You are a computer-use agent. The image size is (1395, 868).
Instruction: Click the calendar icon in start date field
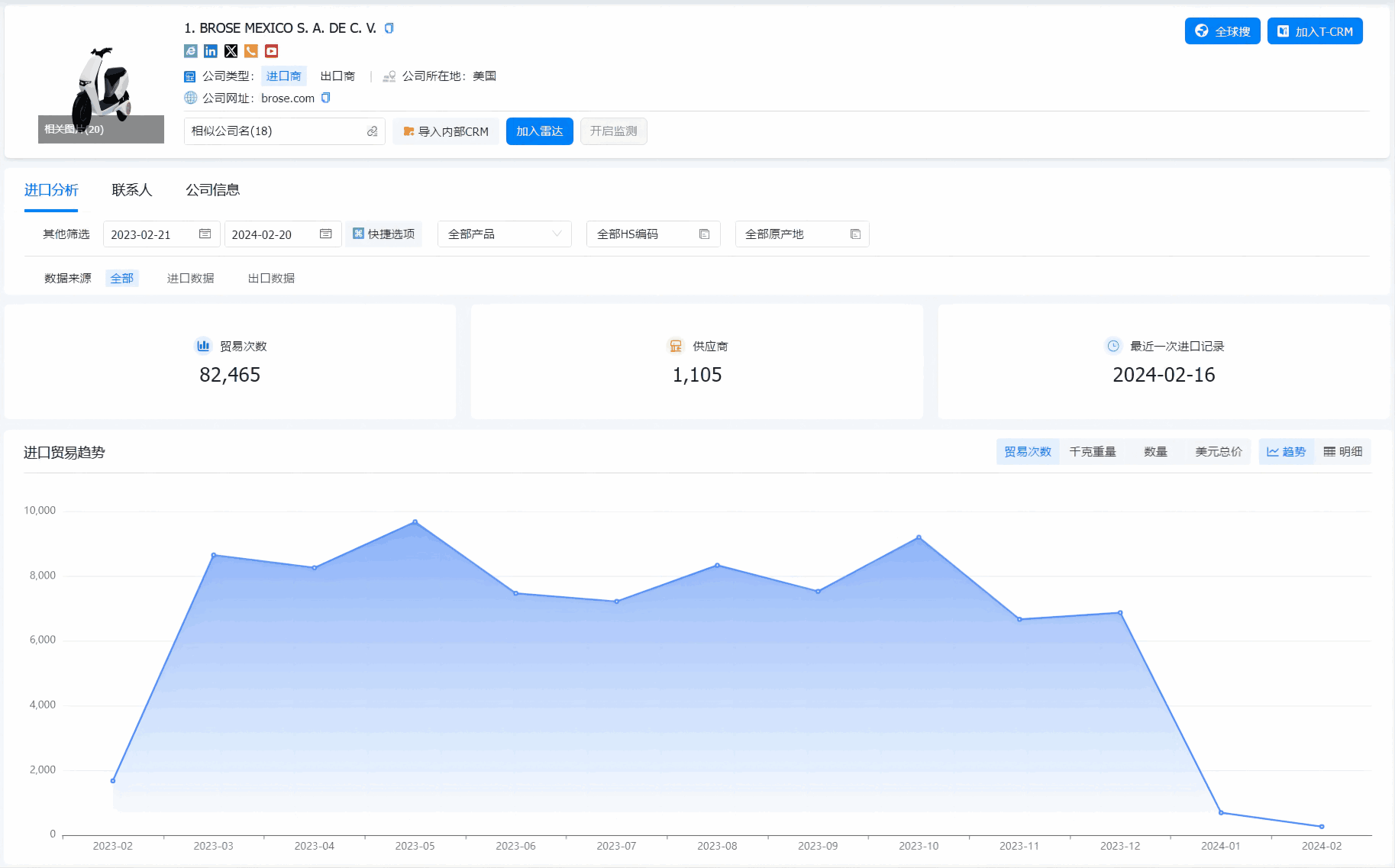point(205,234)
